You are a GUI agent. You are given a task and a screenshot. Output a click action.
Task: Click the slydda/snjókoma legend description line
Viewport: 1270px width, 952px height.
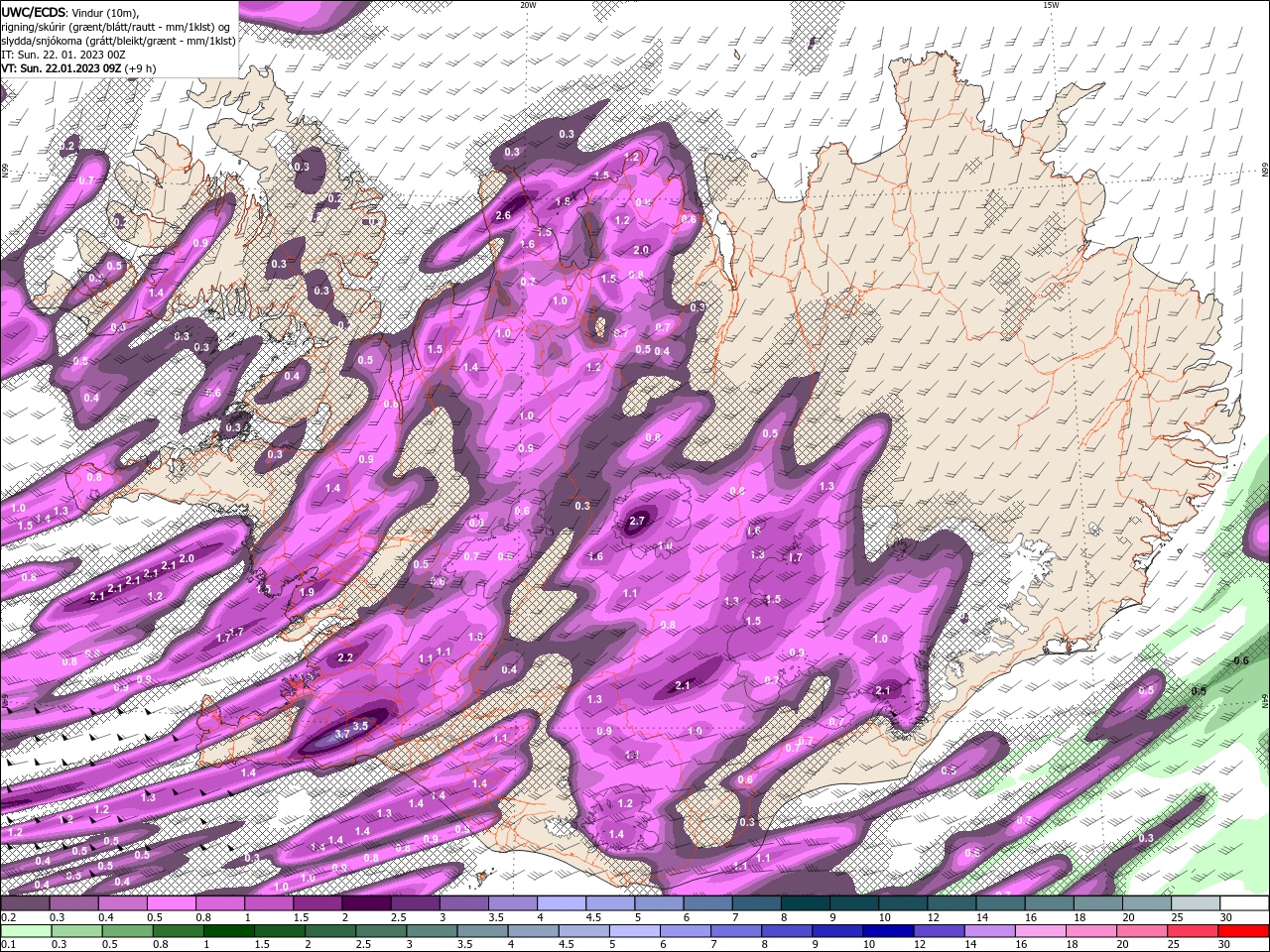(118, 41)
